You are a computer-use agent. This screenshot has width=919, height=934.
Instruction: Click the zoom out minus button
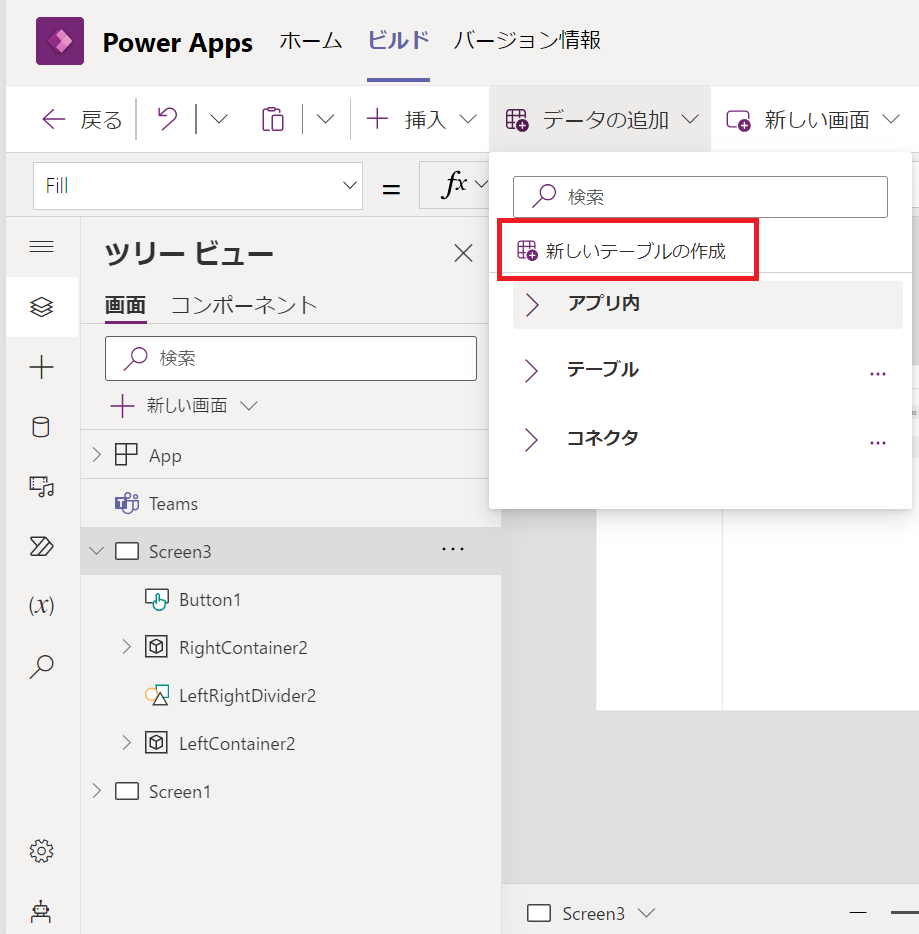pos(858,912)
